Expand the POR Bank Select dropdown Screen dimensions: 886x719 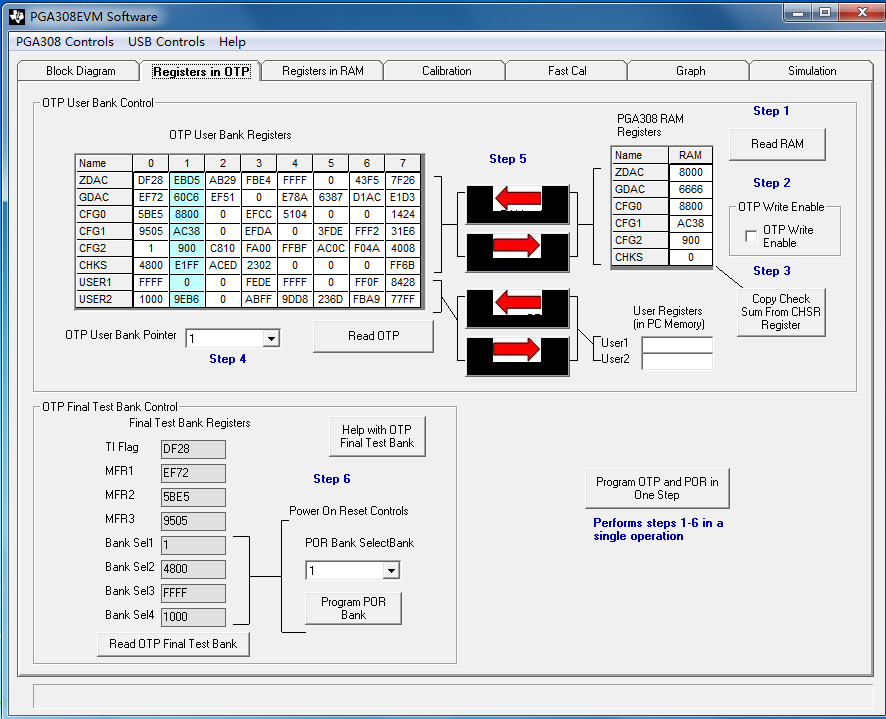pos(391,571)
